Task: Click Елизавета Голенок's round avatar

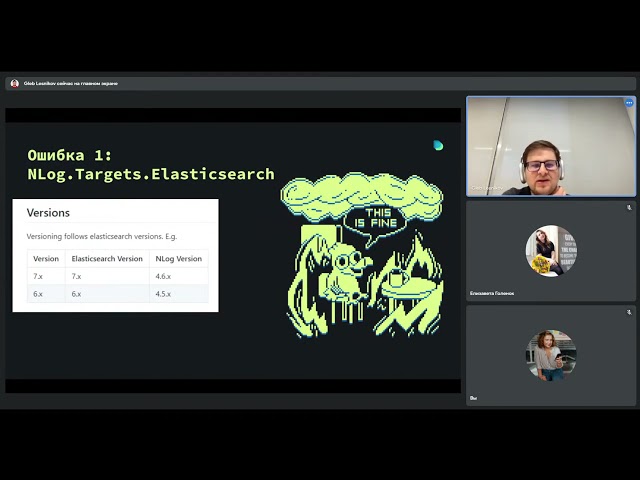Action: click(x=551, y=251)
